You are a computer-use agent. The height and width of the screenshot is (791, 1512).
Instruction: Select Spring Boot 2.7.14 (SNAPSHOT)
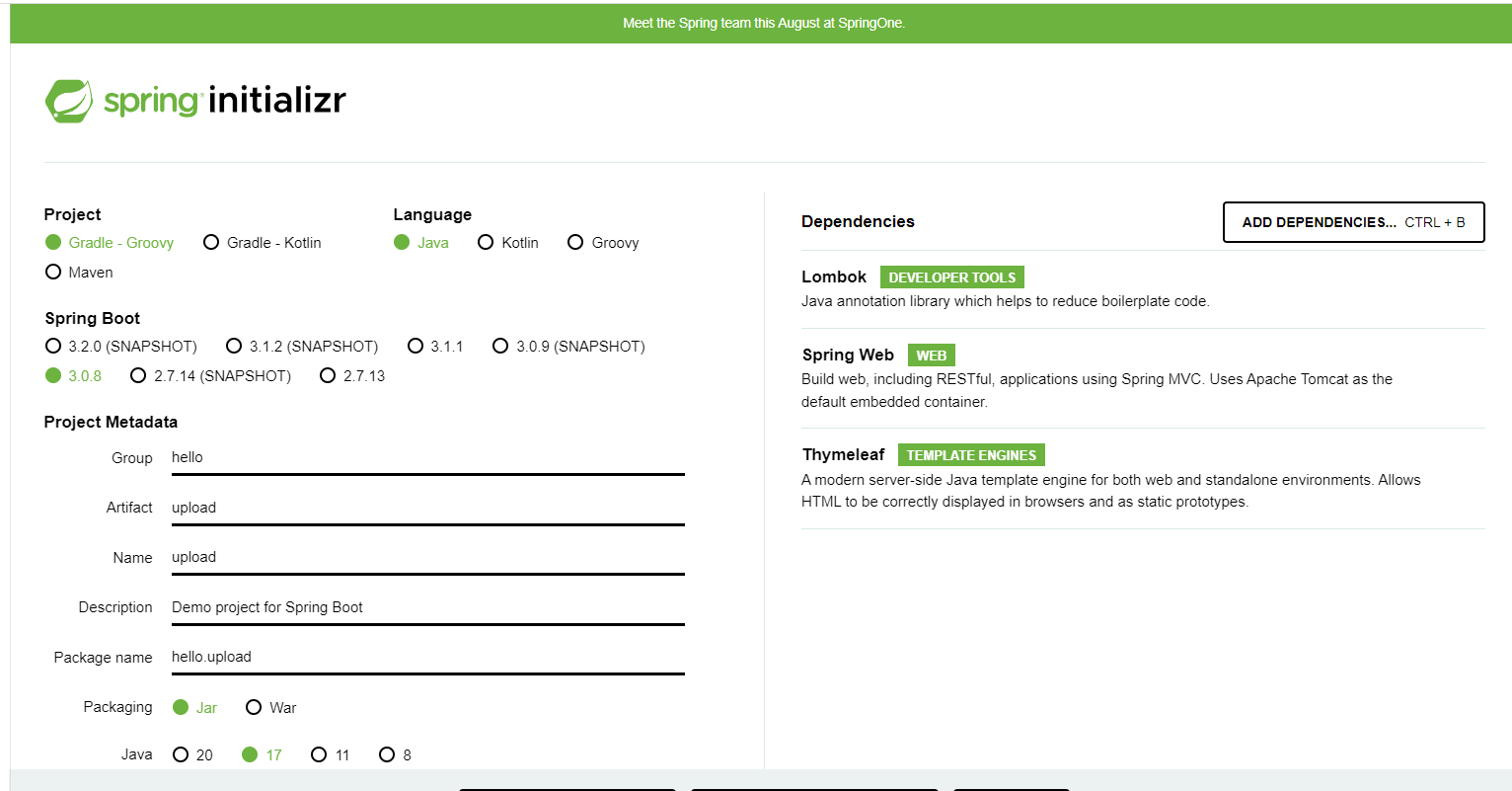pos(211,376)
